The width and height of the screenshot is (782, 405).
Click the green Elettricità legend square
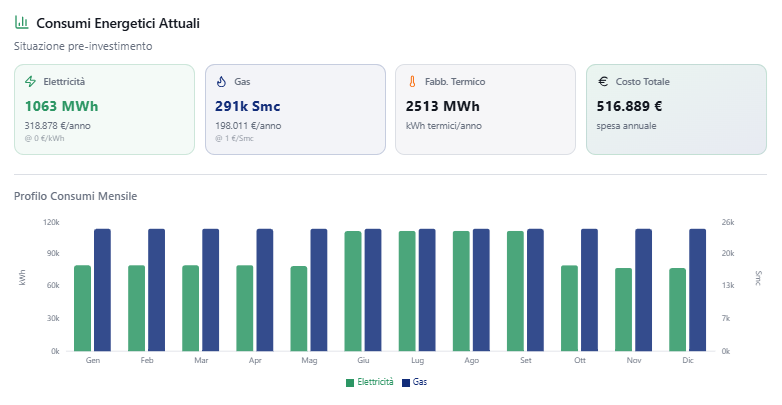[x=350, y=382]
